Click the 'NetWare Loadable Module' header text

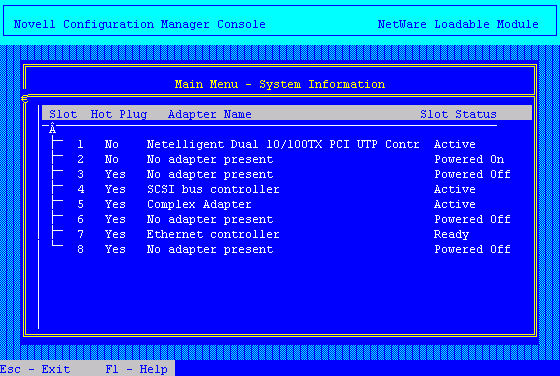point(458,24)
